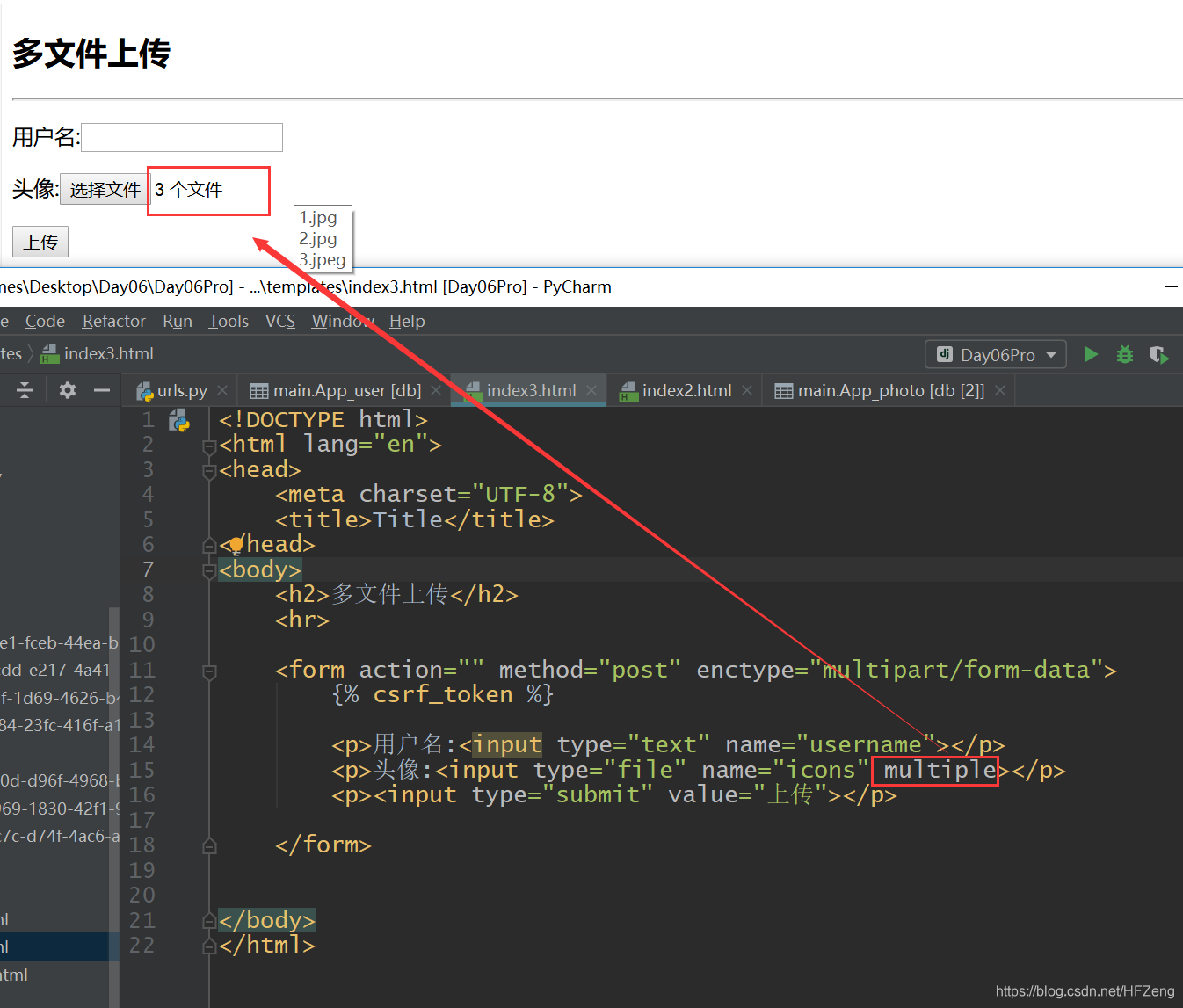The height and width of the screenshot is (1008, 1183).
Task: Click project tree item starting 0d-d96f-4968
Action: click(x=60, y=780)
